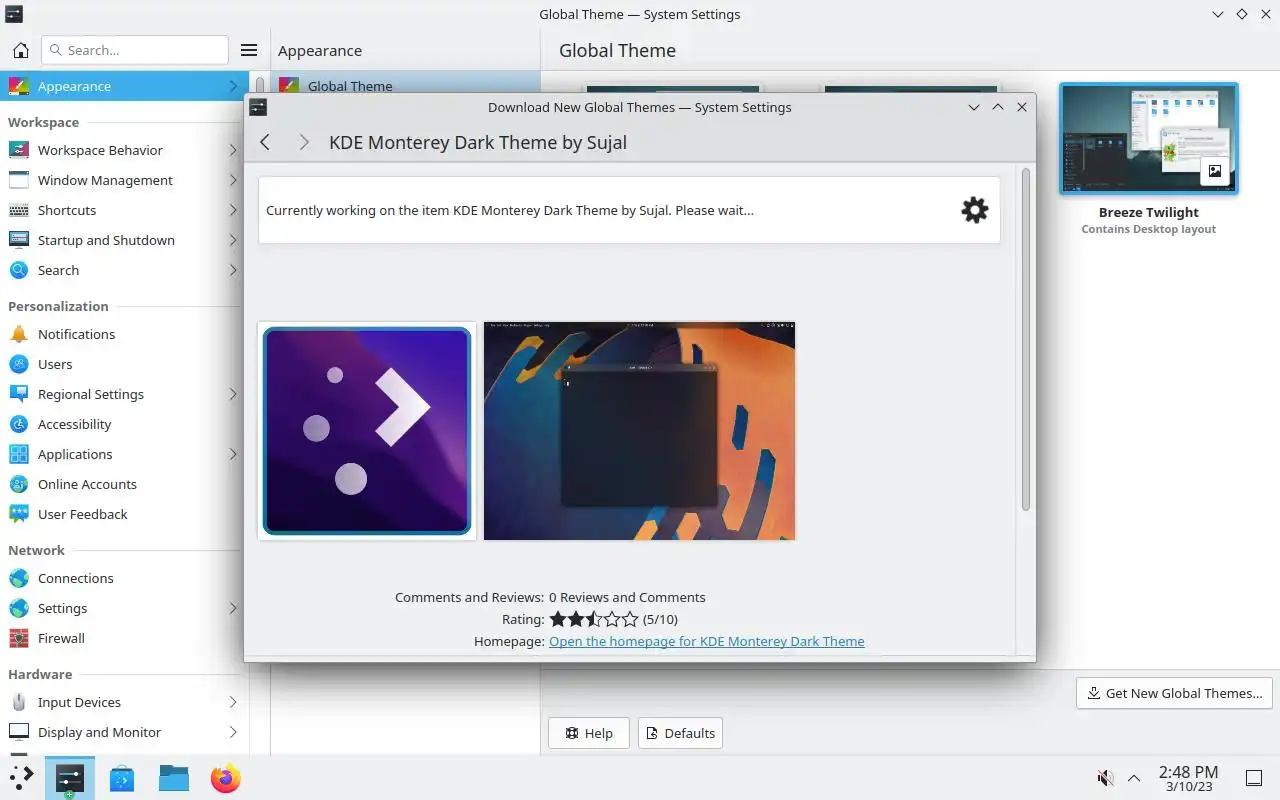Open the Monterey desktop screenshot thumbnail
The height and width of the screenshot is (800, 1280).
(639, 431)
